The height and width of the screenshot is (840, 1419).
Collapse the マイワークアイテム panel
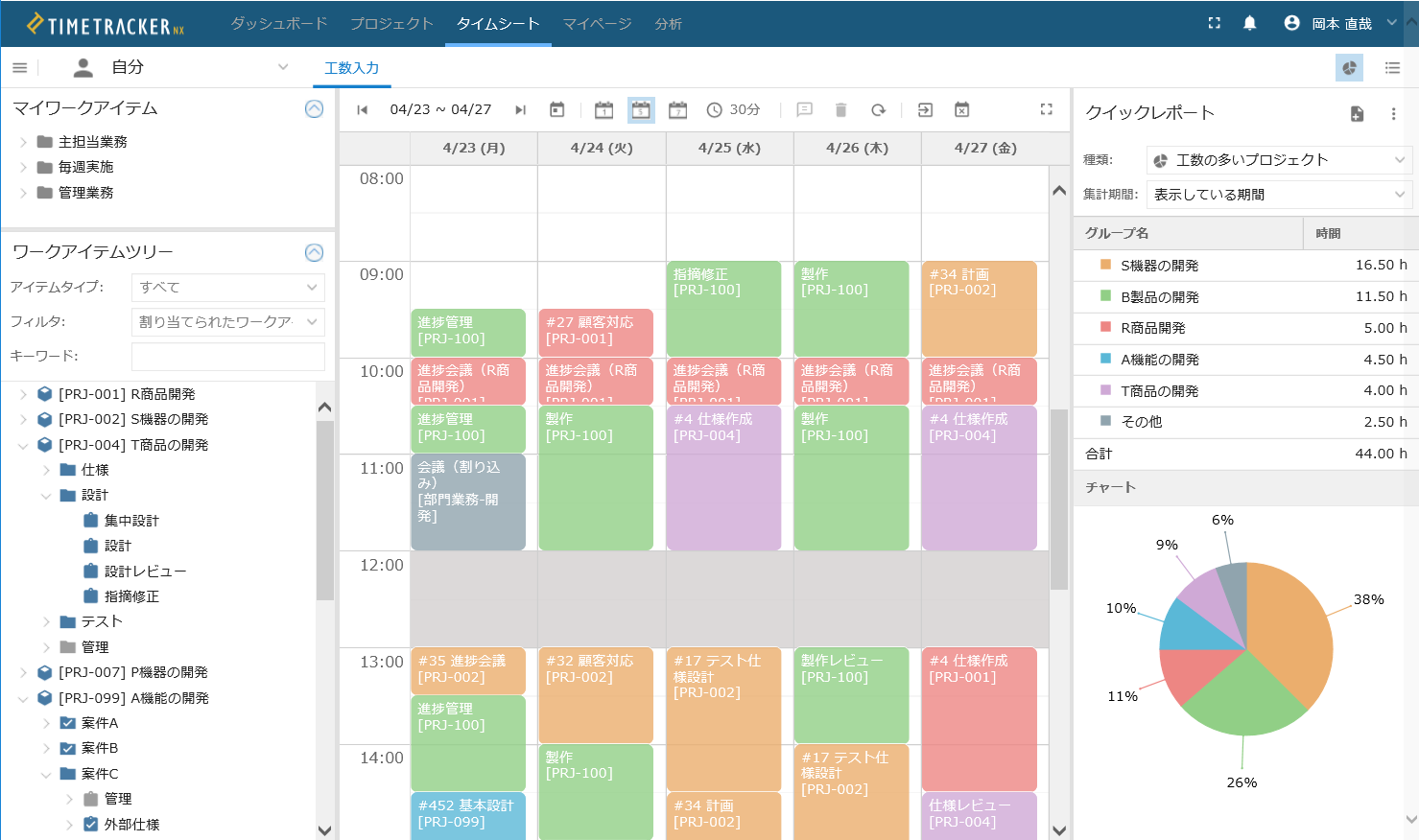pyautogui.click(x=314, y=108)
